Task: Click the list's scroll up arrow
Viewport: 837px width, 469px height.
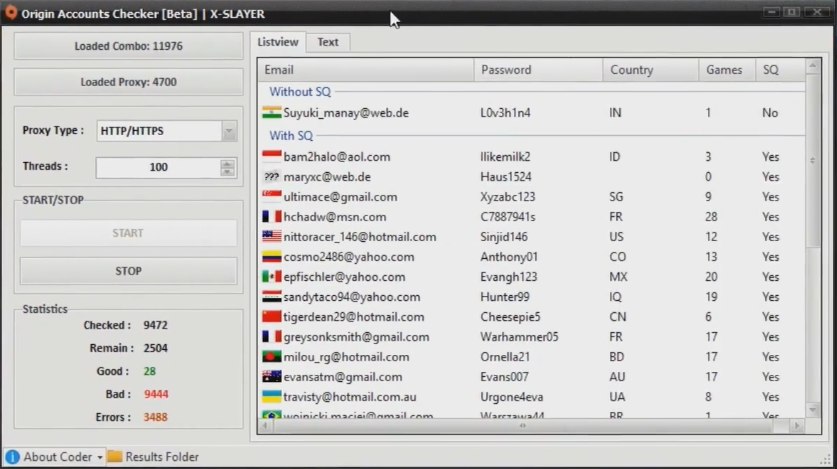Action: [812, 66]
